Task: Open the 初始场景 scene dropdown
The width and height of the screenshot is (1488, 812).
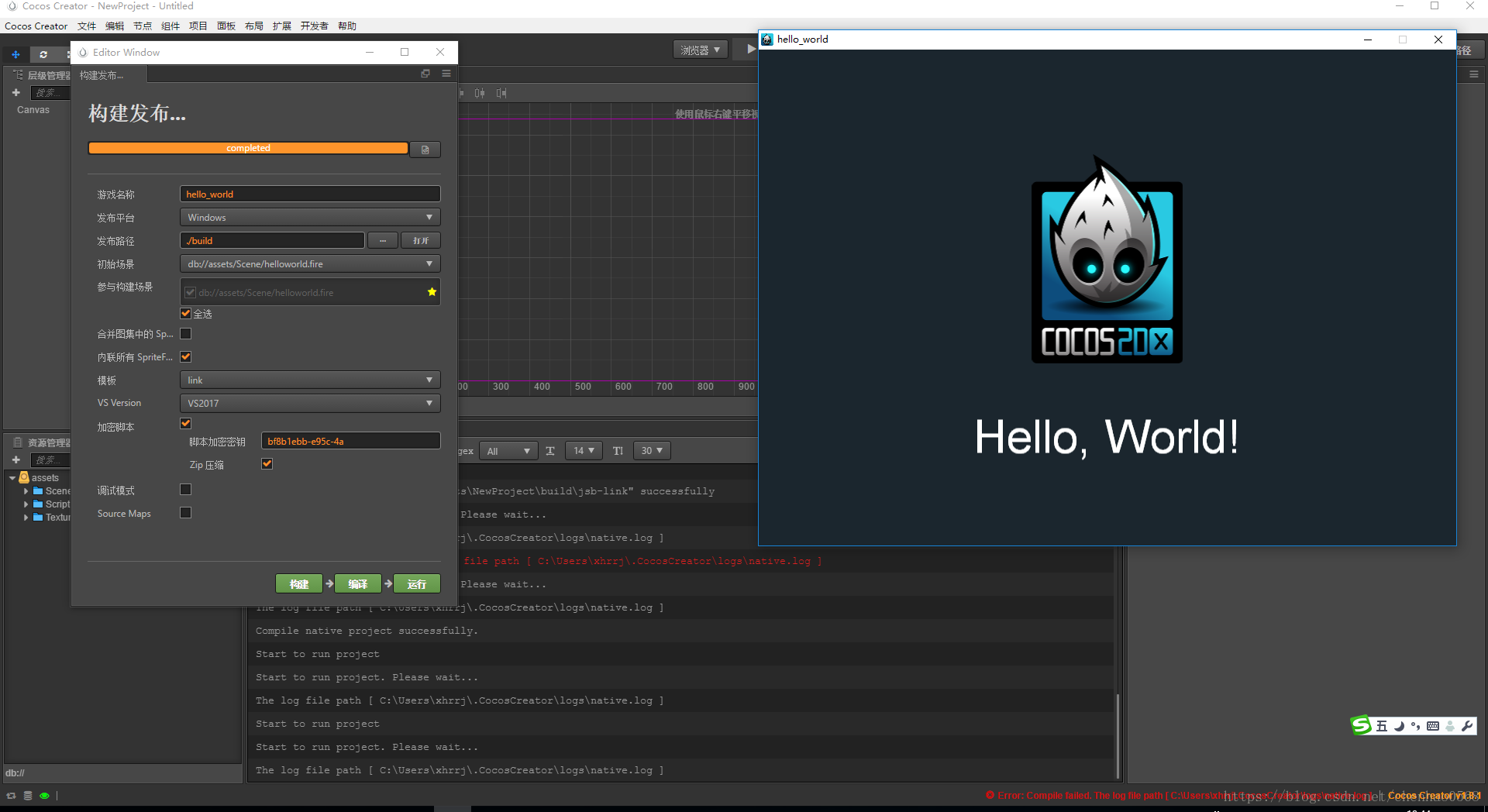Action: click(310, 264)
